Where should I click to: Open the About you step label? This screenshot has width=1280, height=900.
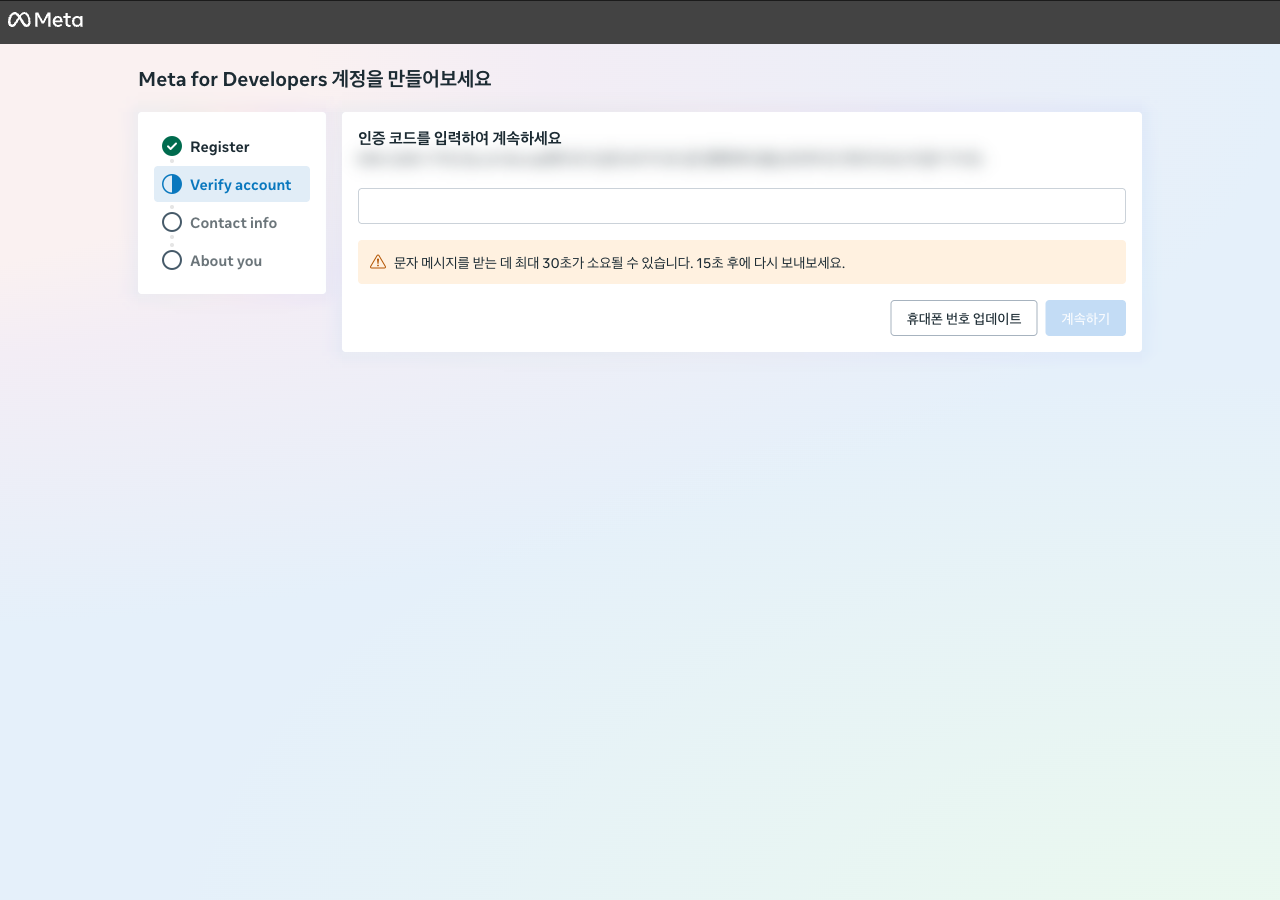tap(226, 261)
